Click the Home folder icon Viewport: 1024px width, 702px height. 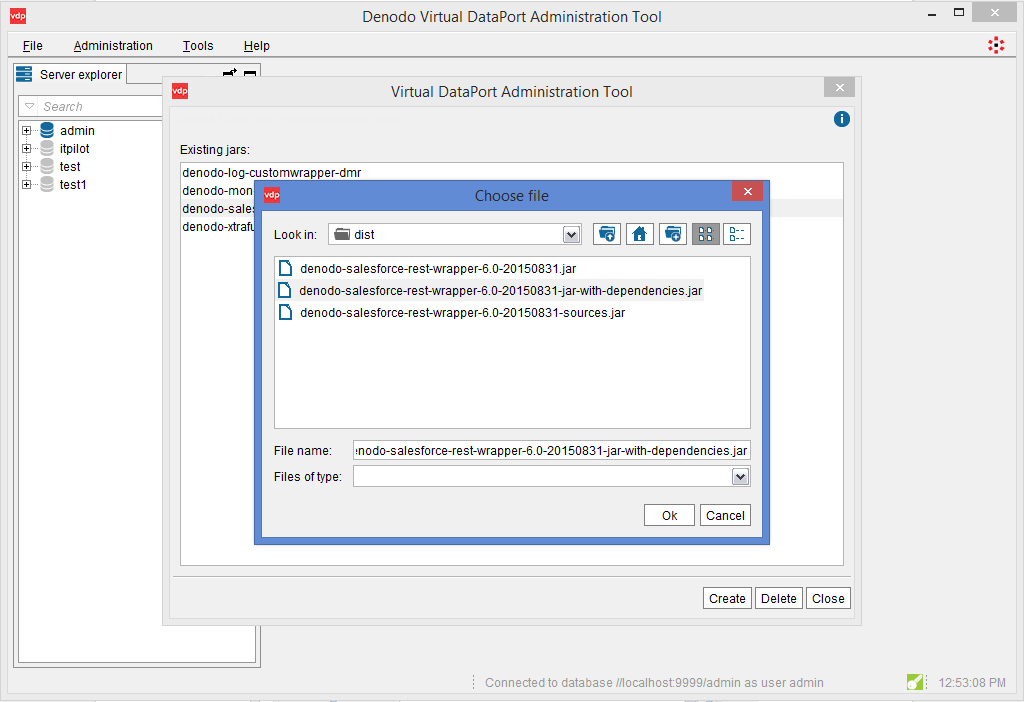[639, 234]
